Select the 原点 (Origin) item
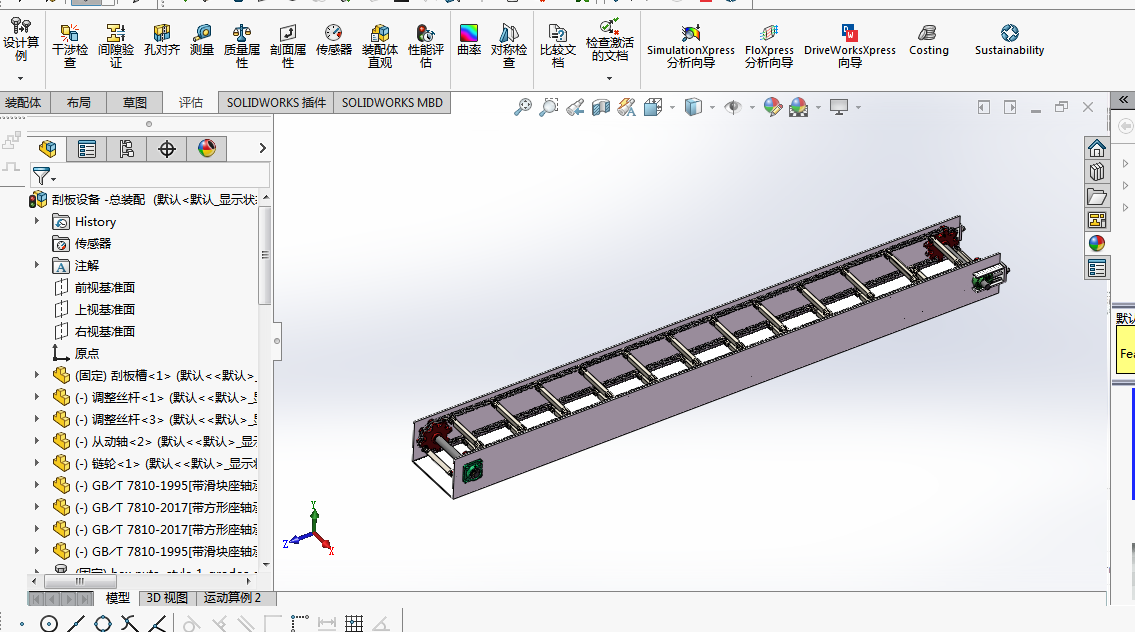1135x632 pixels. (87, 353)
